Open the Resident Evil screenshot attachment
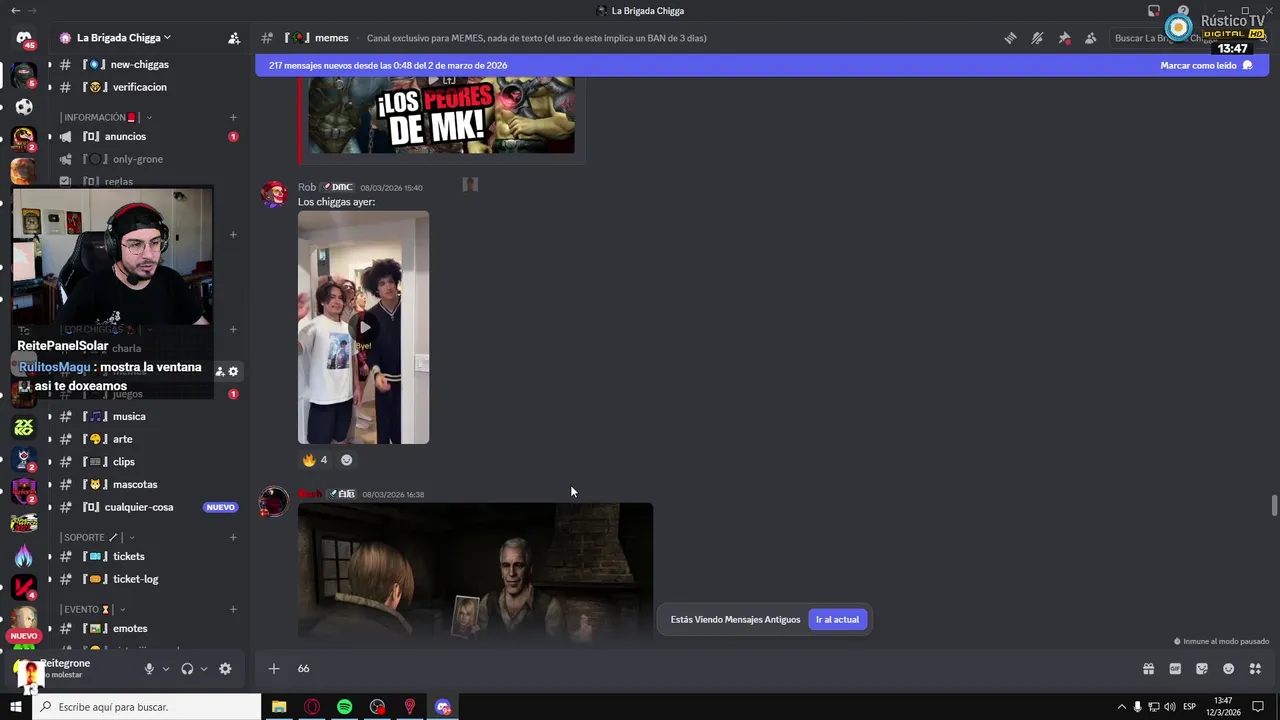 click(x=475, y=572)
